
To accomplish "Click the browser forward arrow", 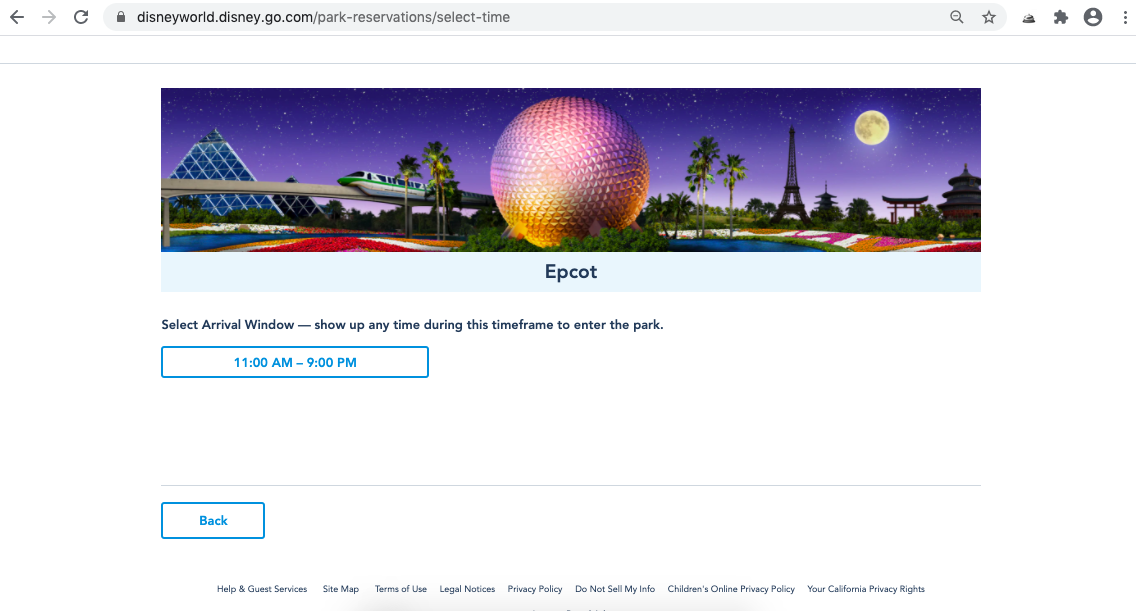I will 49,17.
